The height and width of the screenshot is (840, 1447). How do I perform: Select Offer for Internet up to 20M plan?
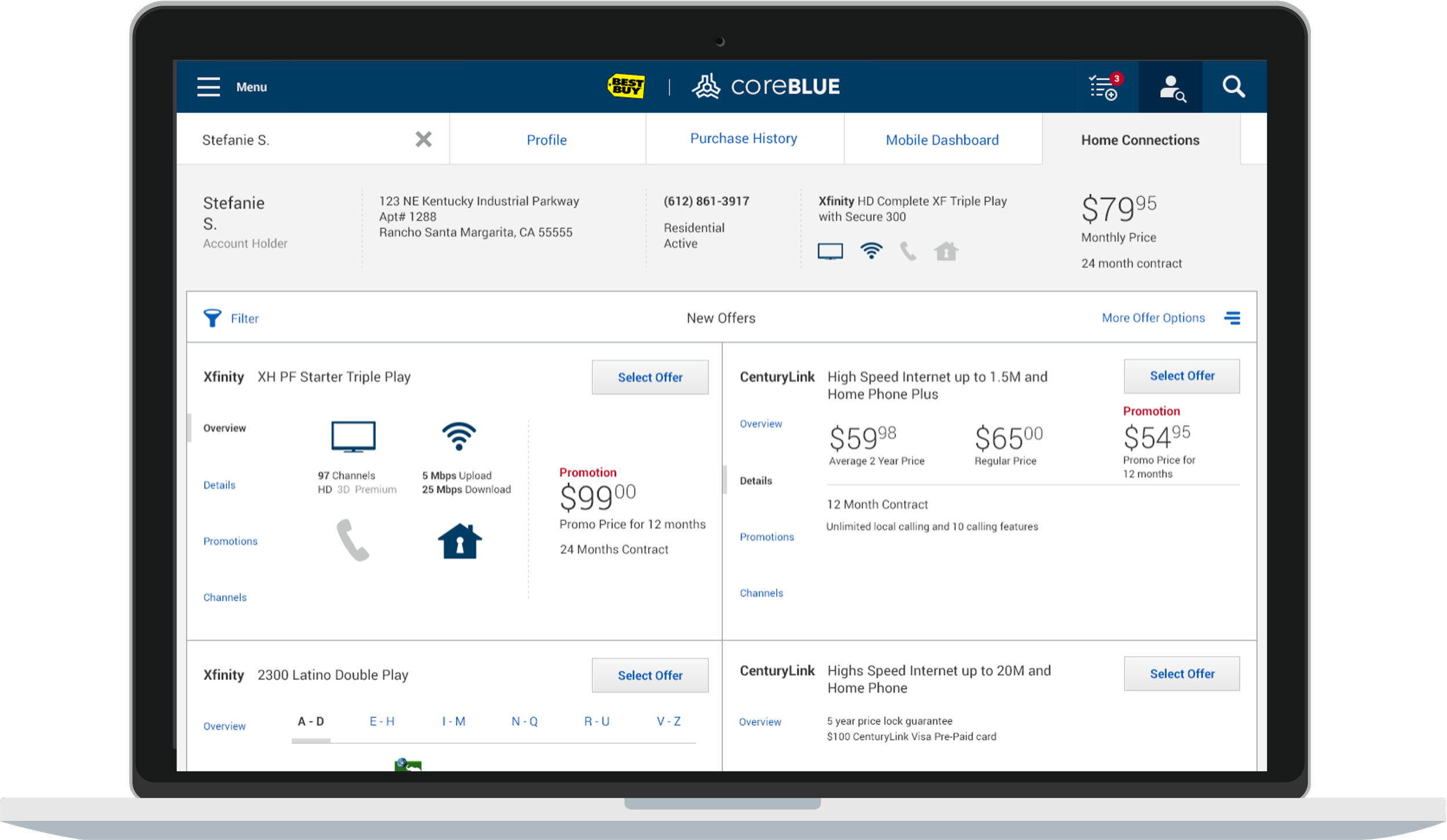tap(1182, 673)
